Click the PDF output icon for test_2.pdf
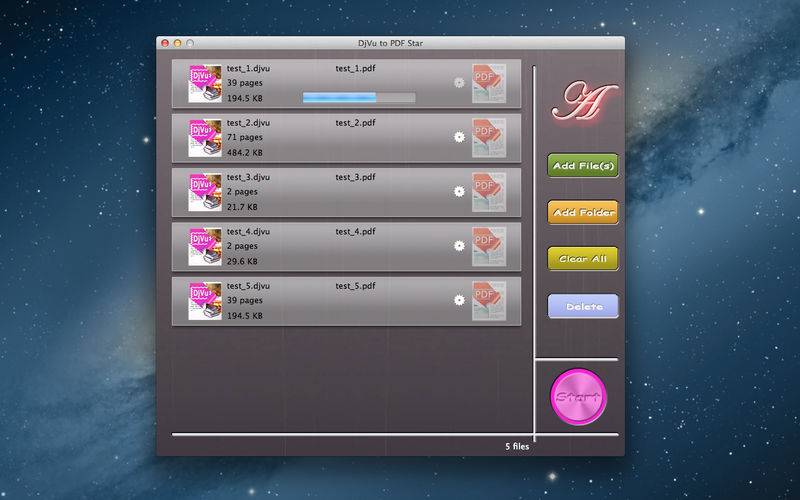 [x=489, y=138]
